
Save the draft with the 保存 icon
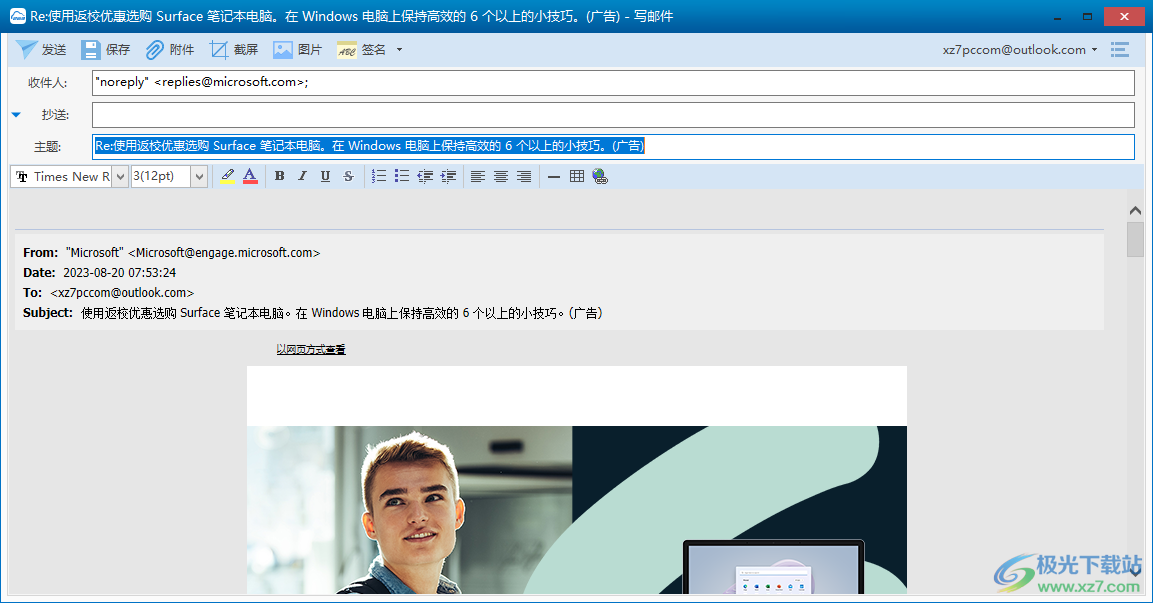pos(91,50)
